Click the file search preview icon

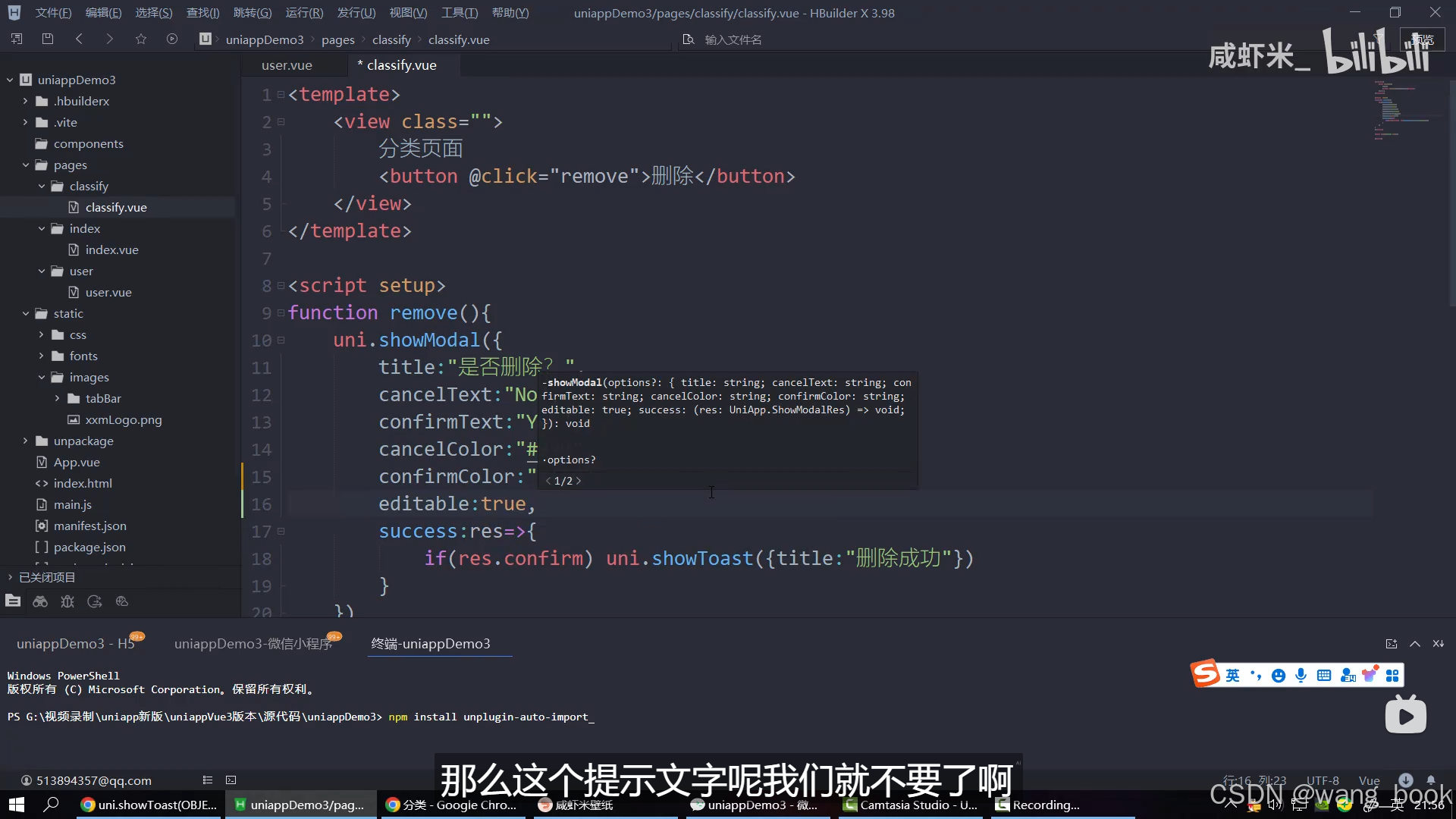689,39
